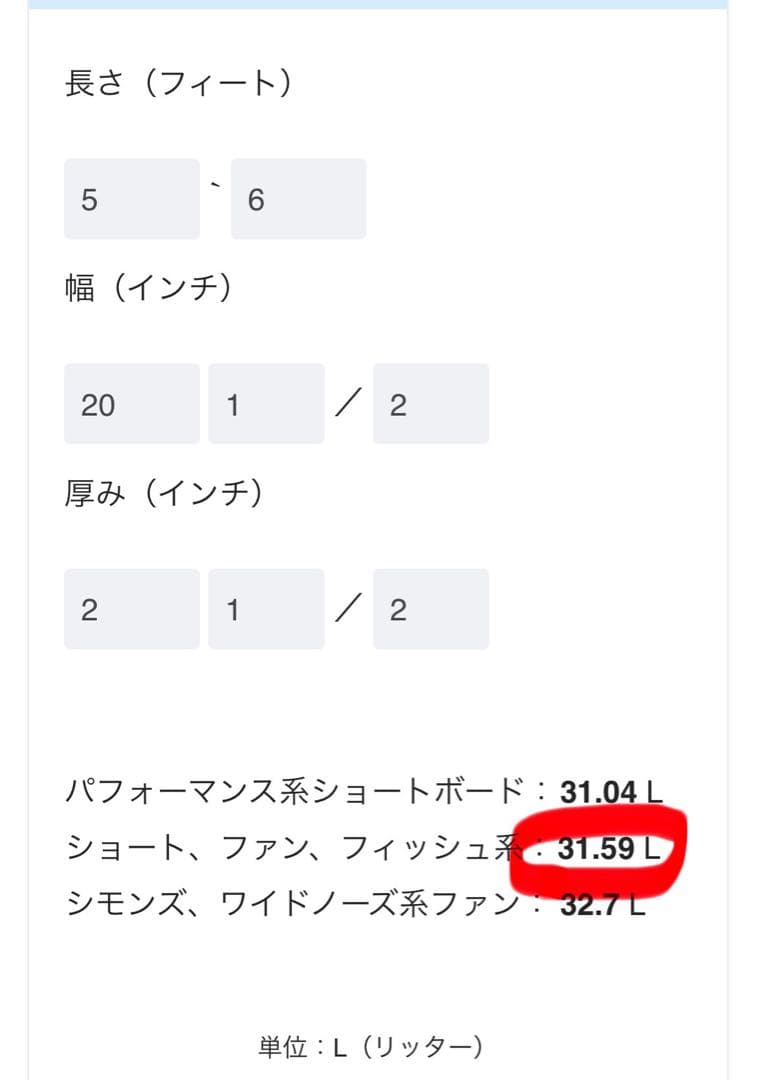This screenshot has width=757, height=1080.
Task: Select the thickness input showing 2
Action: tap(131, 608)
